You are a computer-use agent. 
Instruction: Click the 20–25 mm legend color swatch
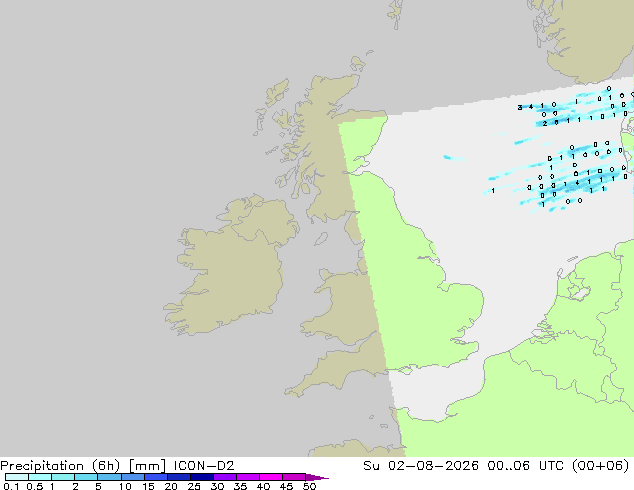click(x=179, y=477)
